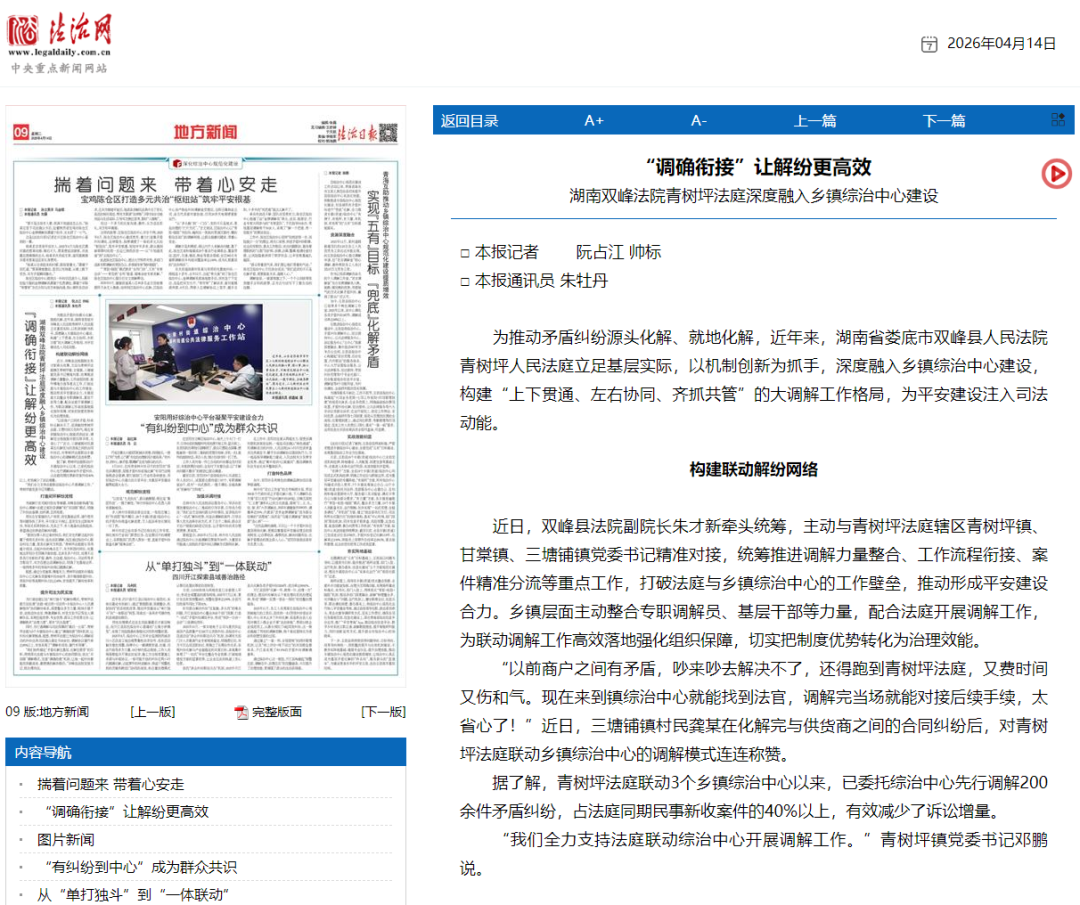Increase font size with A+

pyautogui.click(x=594, y=121)
